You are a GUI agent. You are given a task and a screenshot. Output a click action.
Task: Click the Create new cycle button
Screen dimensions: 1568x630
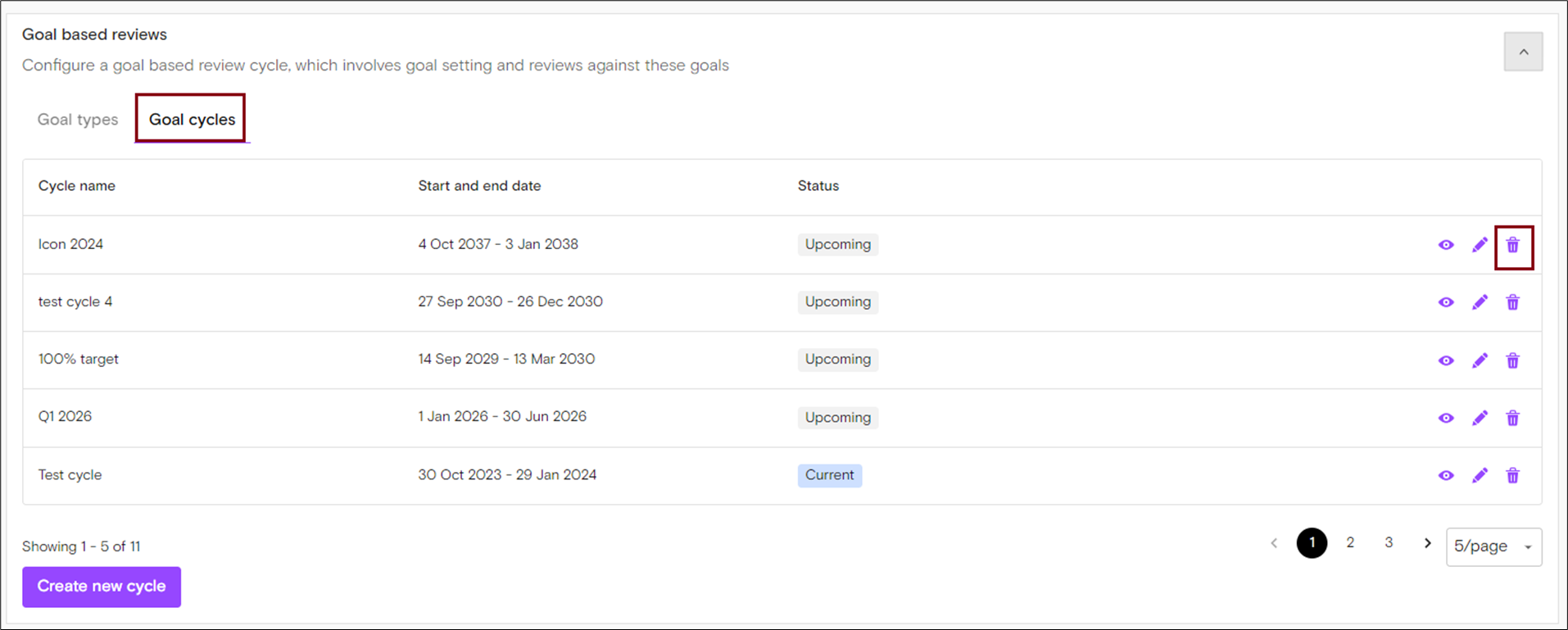[102, 587]
